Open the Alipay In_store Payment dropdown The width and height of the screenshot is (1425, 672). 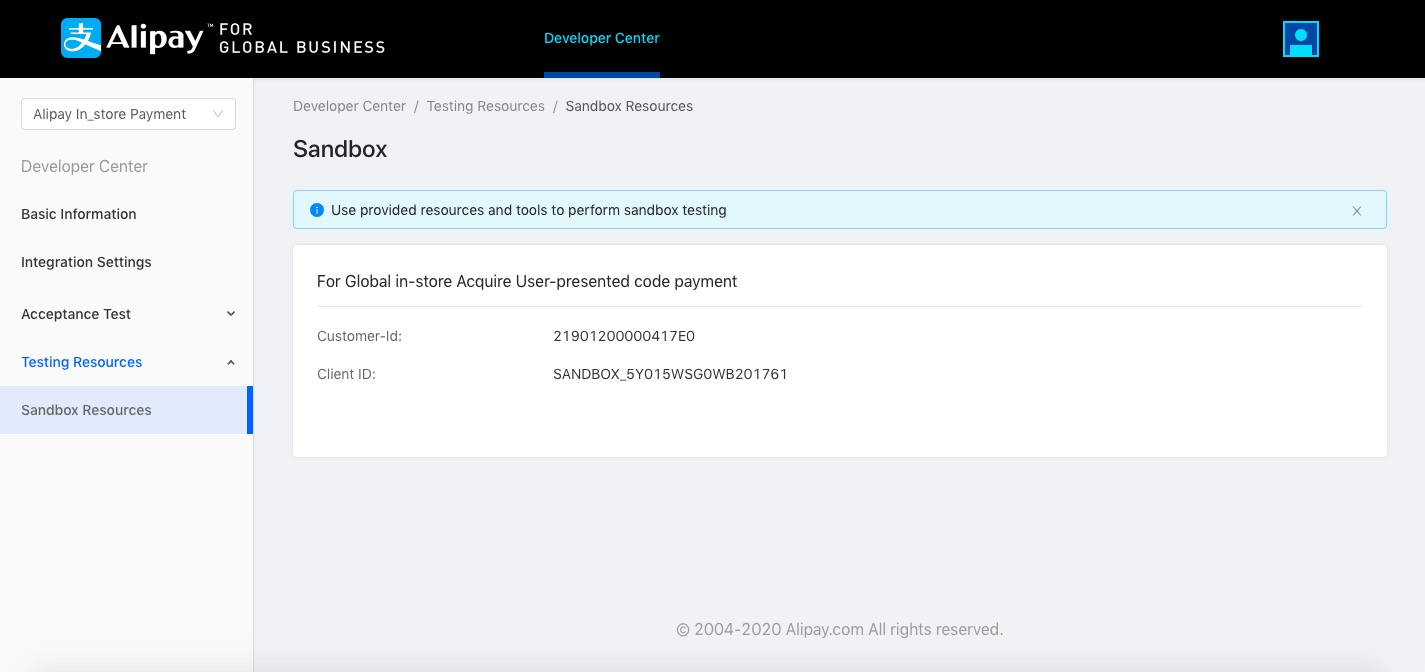click(x=128, y=114)
